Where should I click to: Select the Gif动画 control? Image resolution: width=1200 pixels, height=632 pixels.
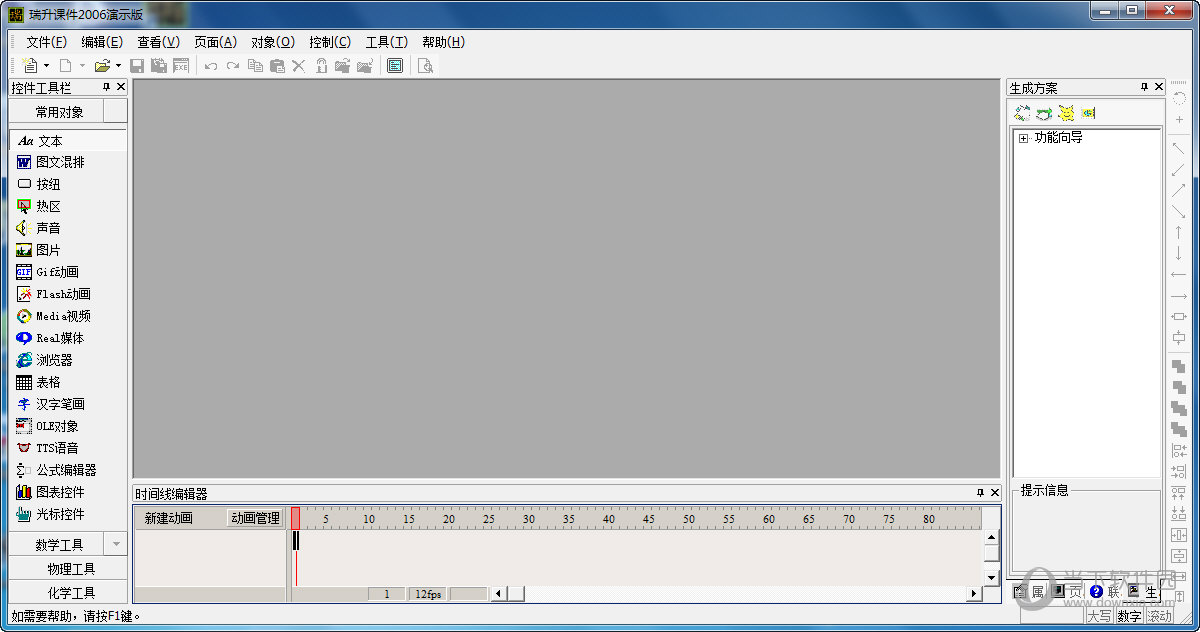pos(68,272)
